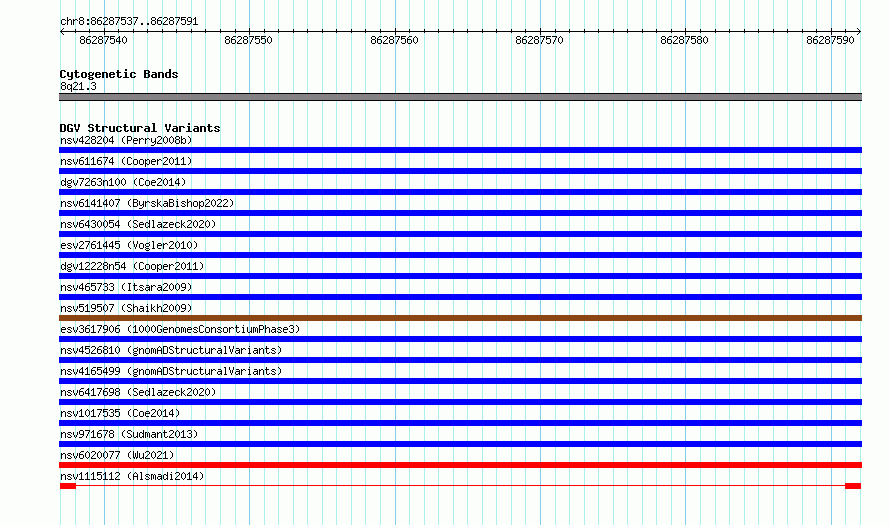Click the gray 8q21.3 cytogenetic band bar
Viewport: 890px width, 525px height.
[x=460, y=97]
